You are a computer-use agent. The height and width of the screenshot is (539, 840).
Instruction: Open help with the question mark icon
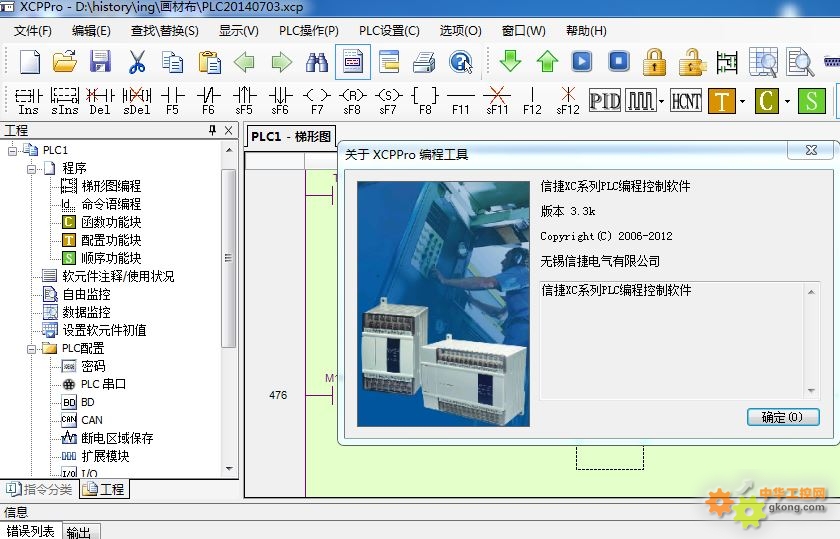pyautogui.click(x=460, y=62)
